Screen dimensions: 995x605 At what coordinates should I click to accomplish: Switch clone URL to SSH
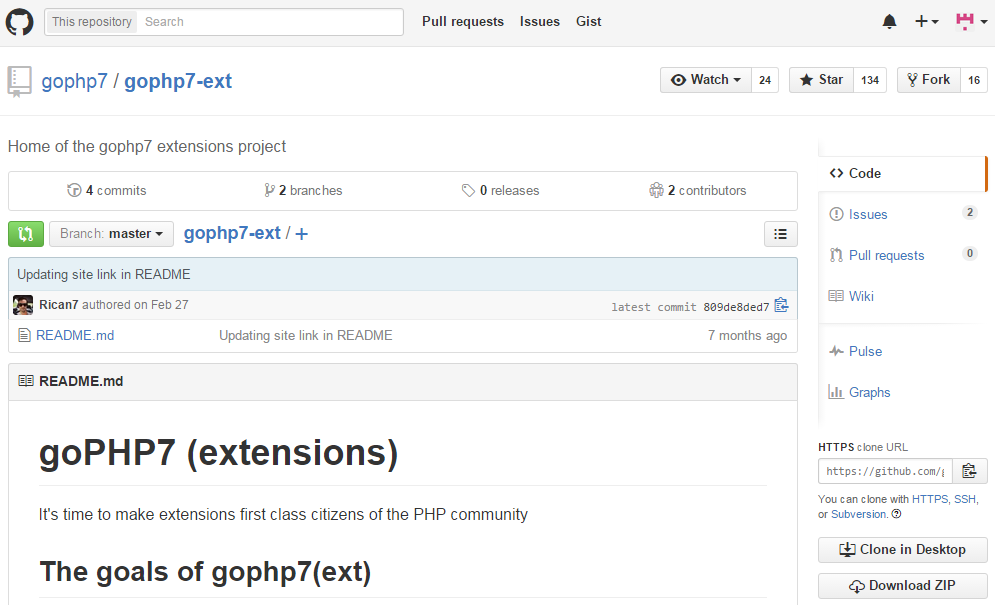coord(965,499)
